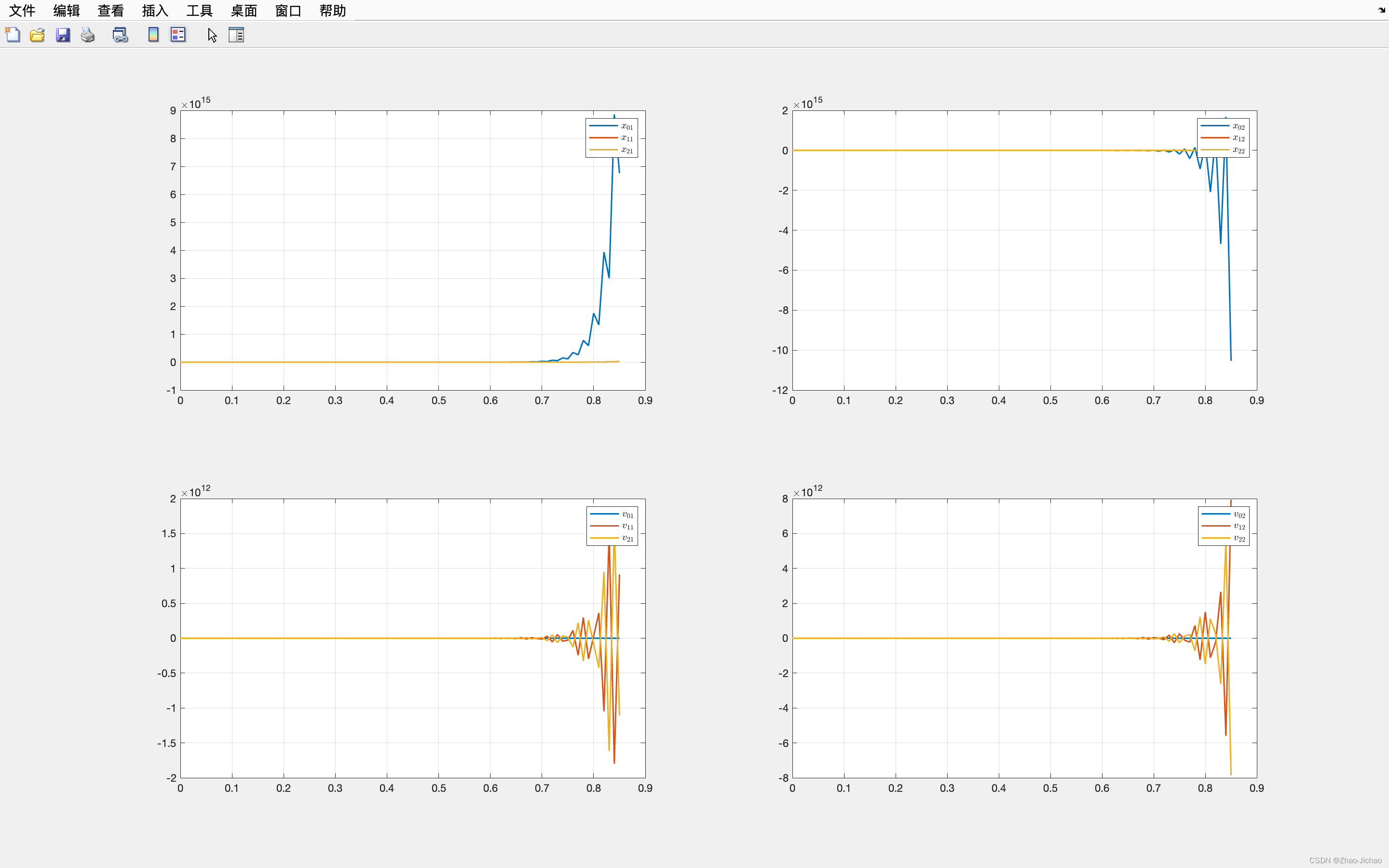Select the x02 legend entry in top-right plot
1389x868 pixels.
point(1223,126)
